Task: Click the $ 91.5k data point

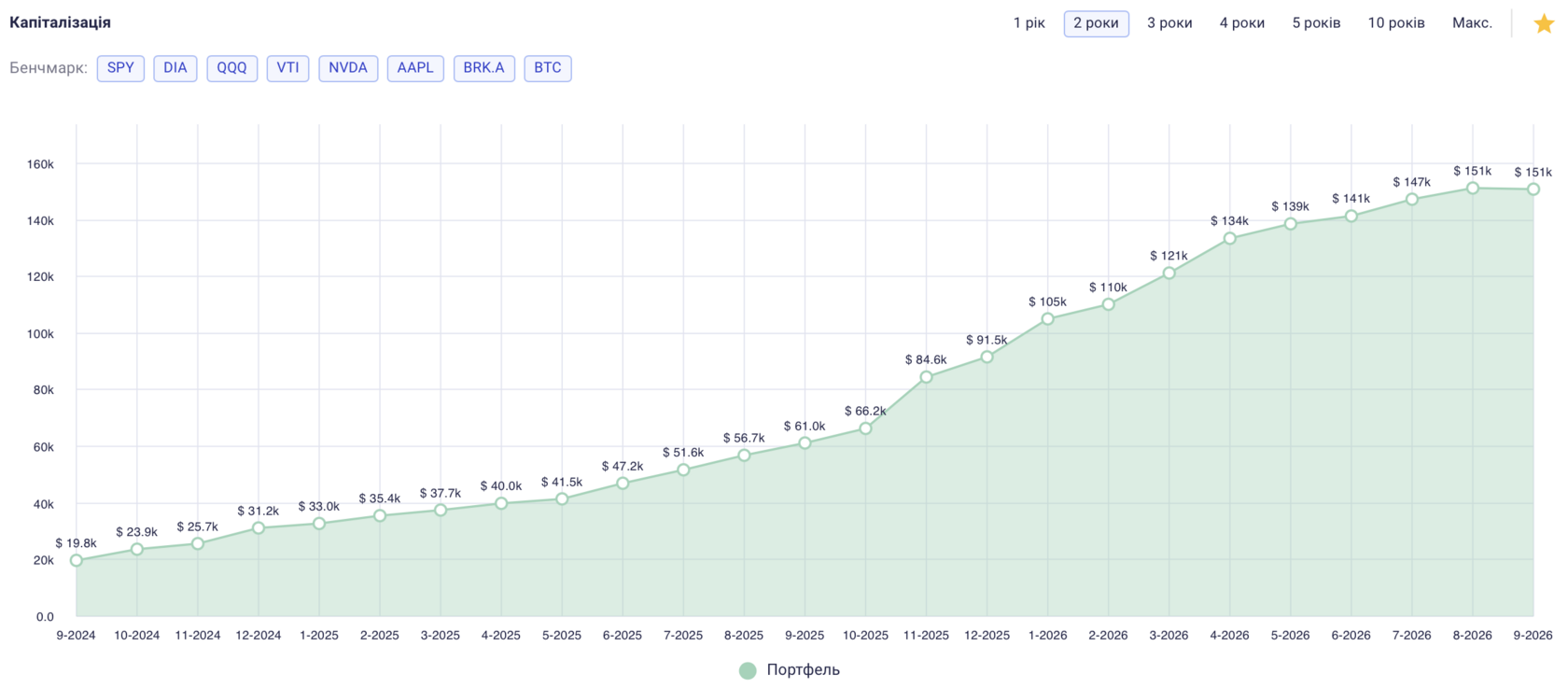Action: tap(987, 358)
